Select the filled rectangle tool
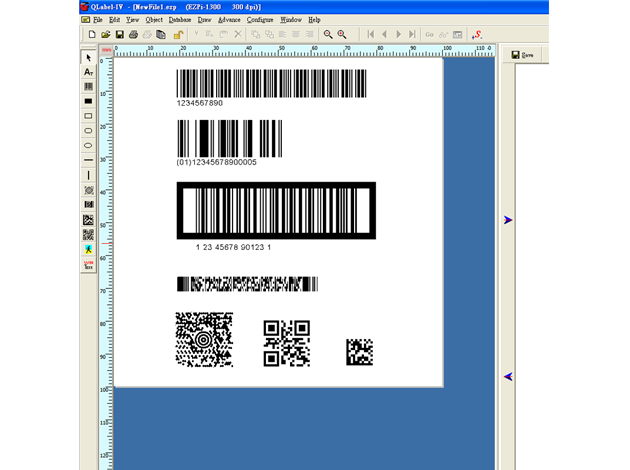The image size is (630, 470). pos(88,101)
